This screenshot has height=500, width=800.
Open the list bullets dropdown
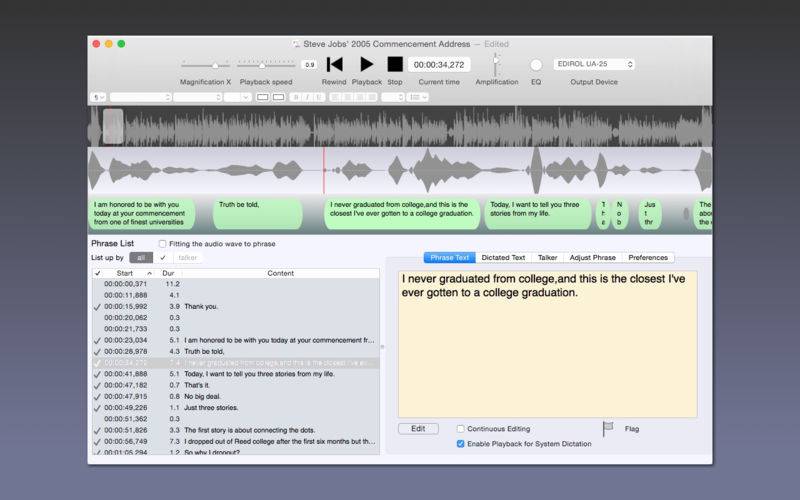(417, 97)
